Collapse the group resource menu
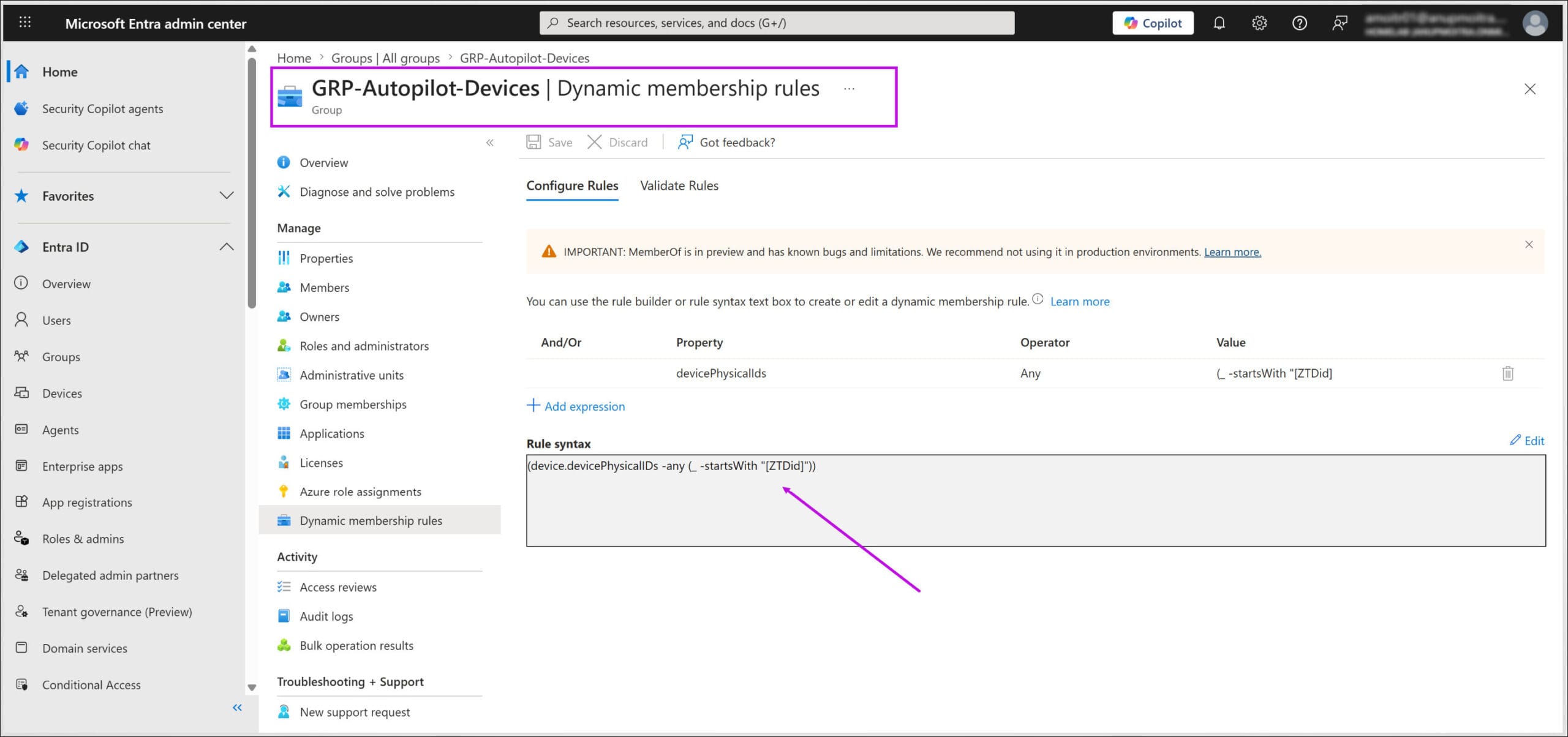The image size is (1568, 737). point(490,143)
